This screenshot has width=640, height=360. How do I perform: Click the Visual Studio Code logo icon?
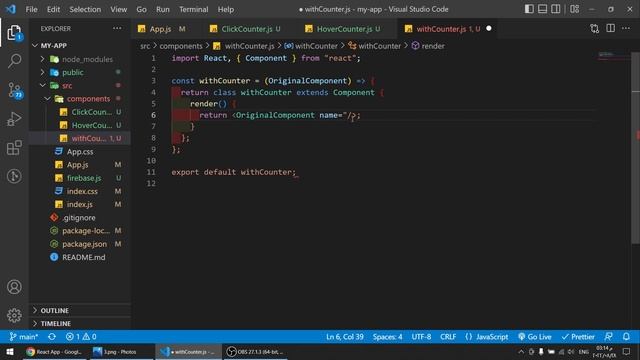[11, 9]
